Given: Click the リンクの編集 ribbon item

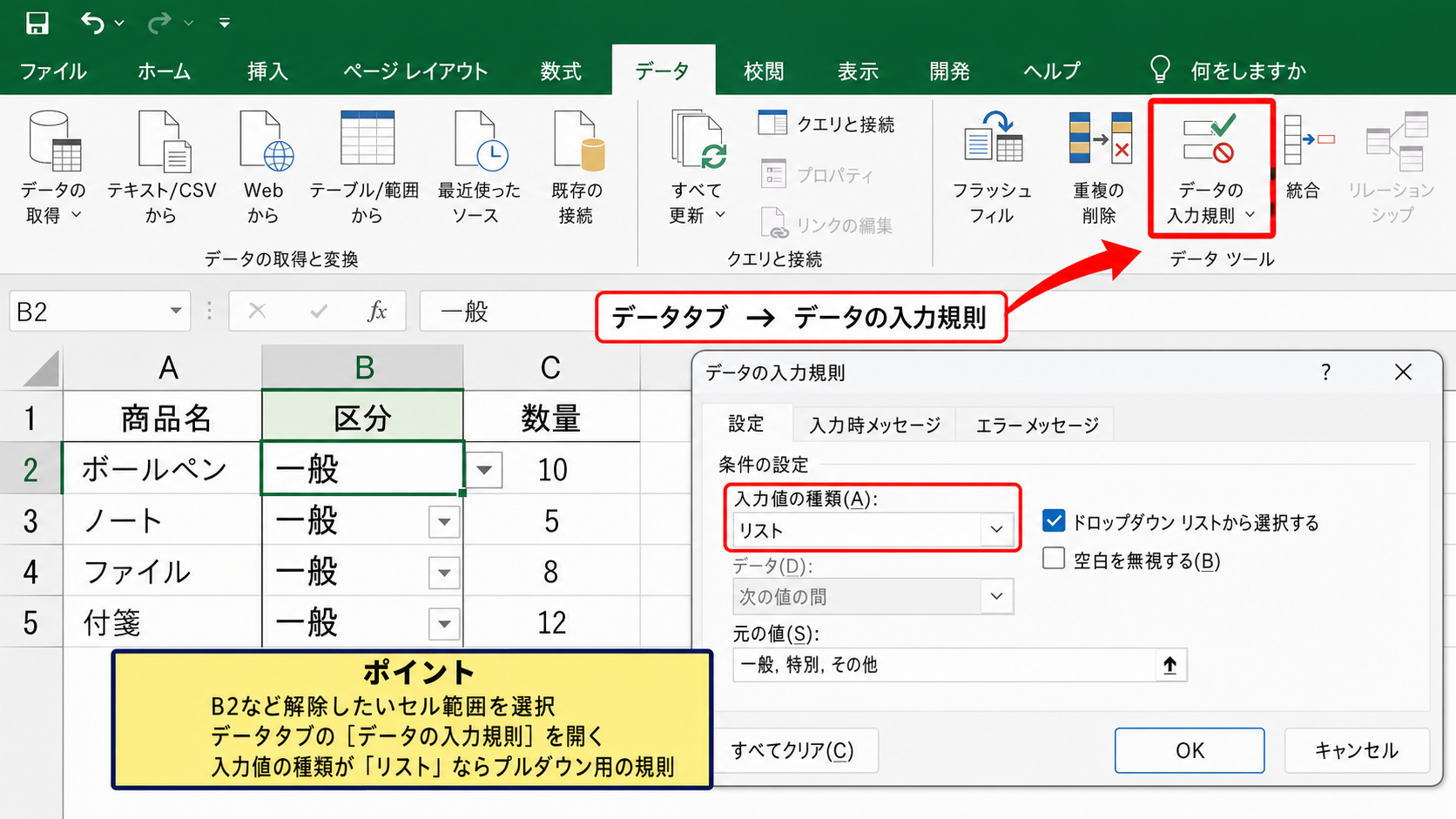Looking at the screenshot, I should [x=826, y=225].
